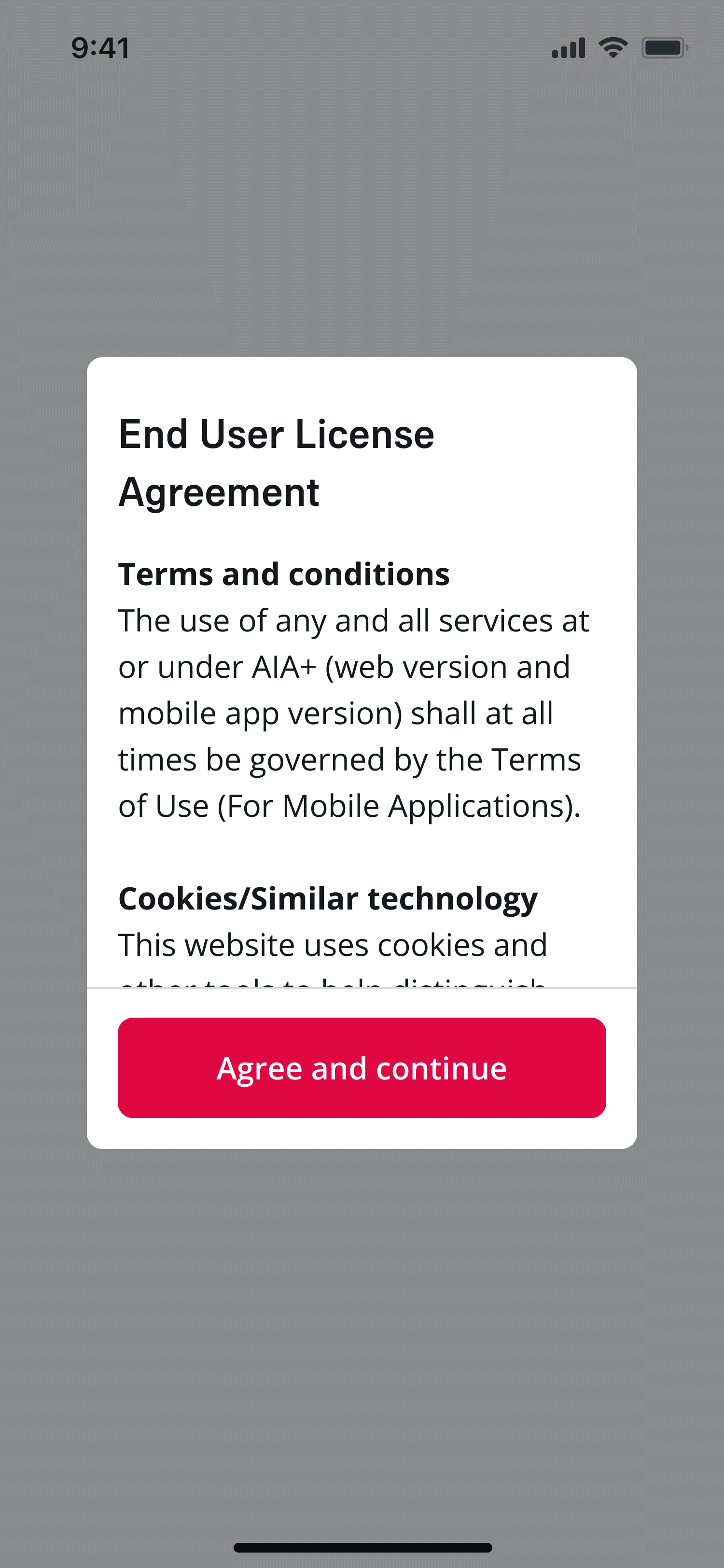
Task: Tap the home indicator bar
Action: (362, 1547)
